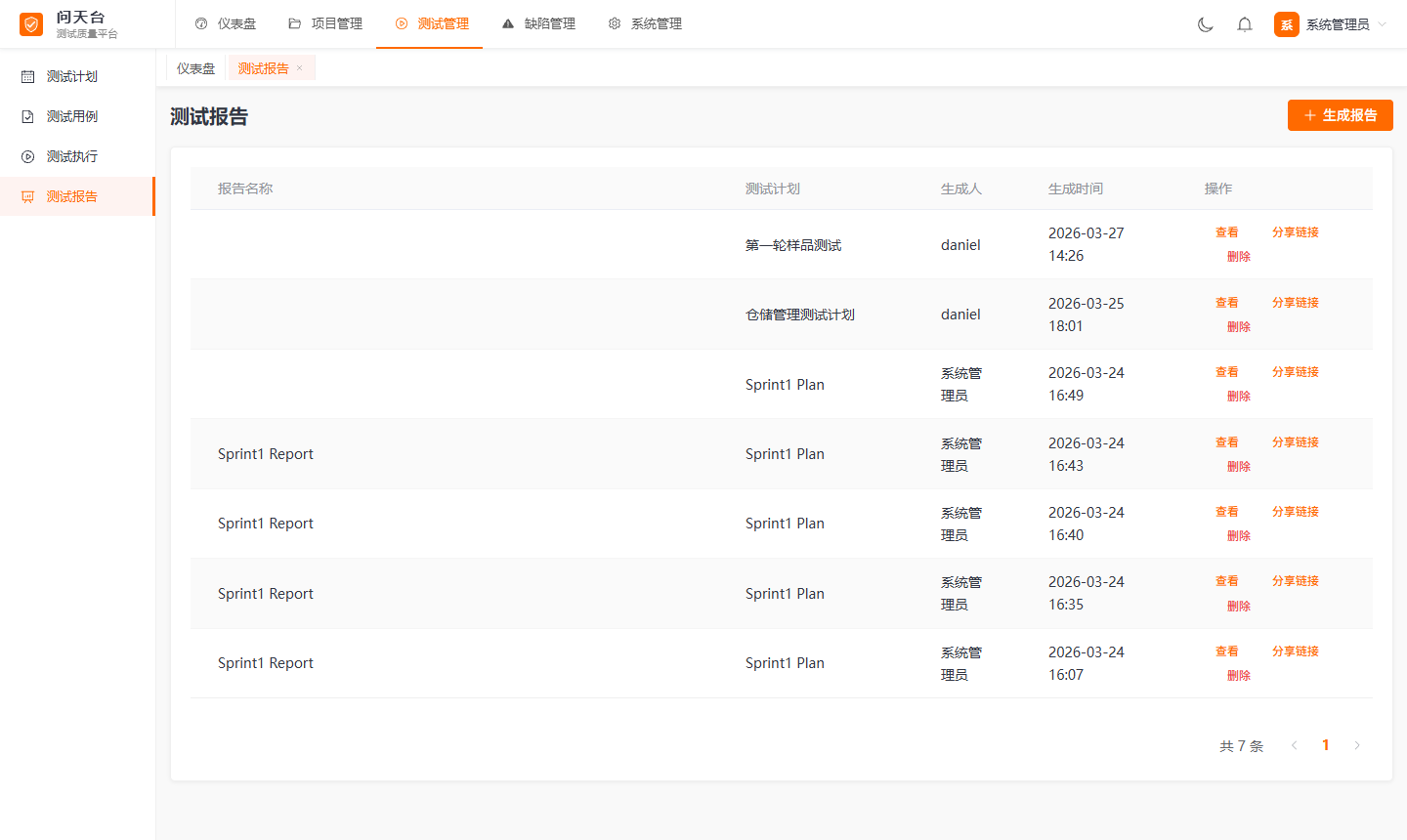Click the 测试计划 calendar icon in sidebar
The height and width of the screenshot is (840, 1407).
pos(27,76)
